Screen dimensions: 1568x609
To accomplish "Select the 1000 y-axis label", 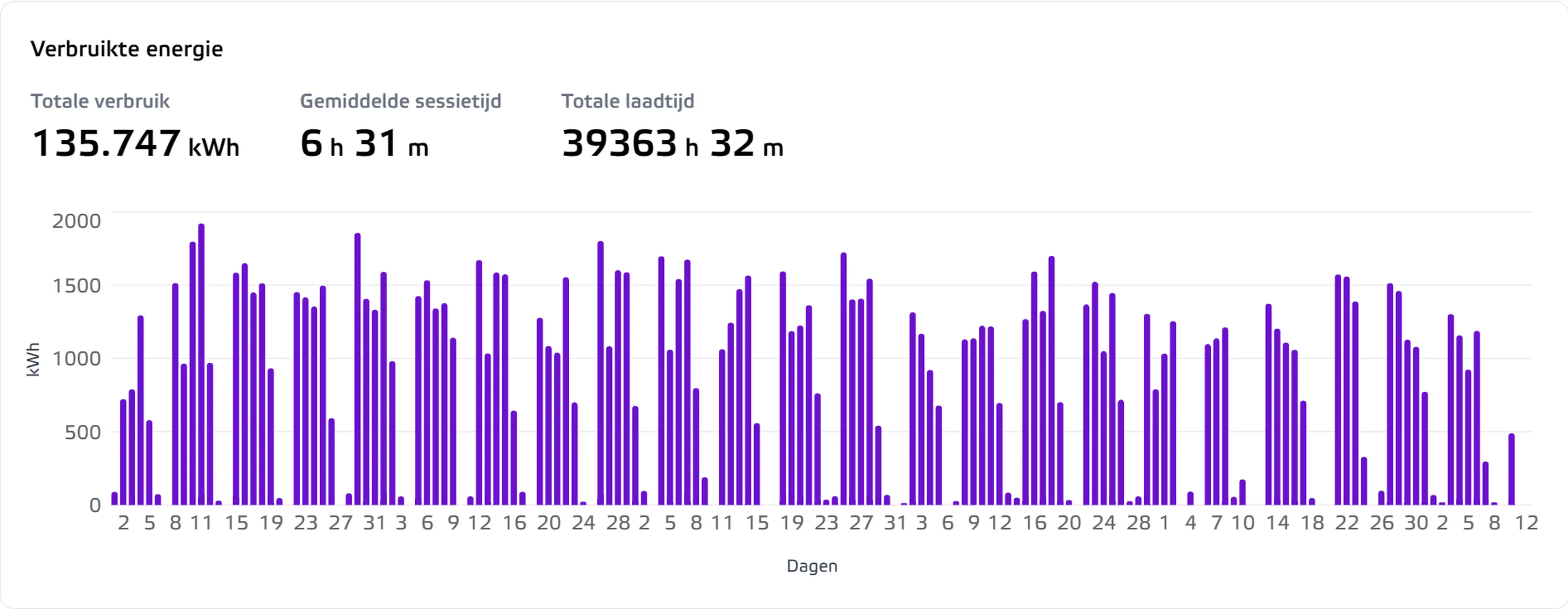I will (77, 359).
